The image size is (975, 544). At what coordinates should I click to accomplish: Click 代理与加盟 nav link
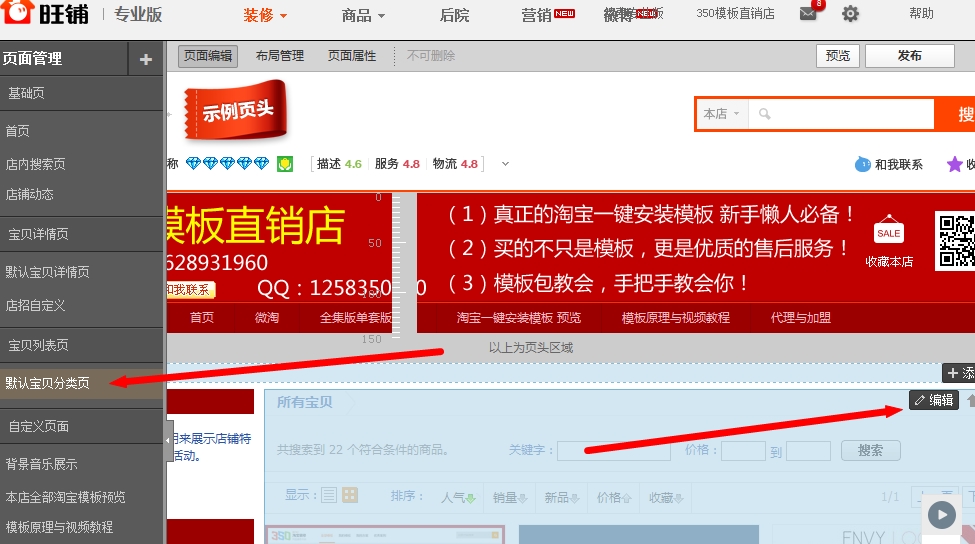(x=800, y=318)
